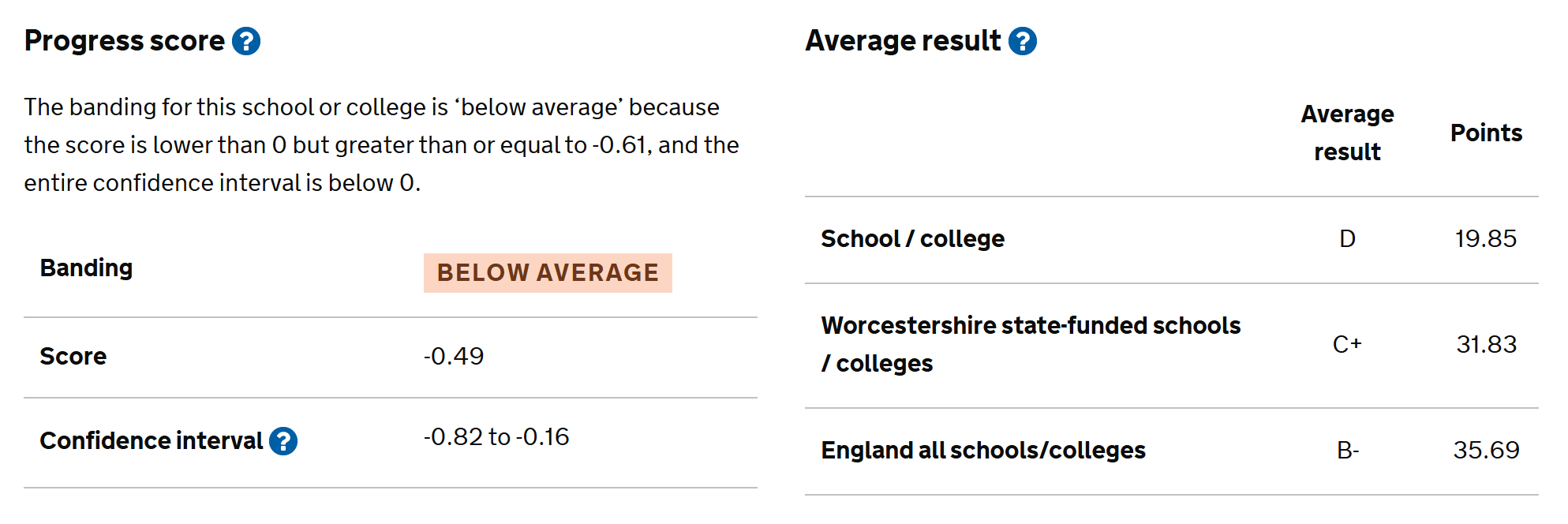Click the school's D average grade
Screen dimensions: 1568x524
click(1347, 239)
